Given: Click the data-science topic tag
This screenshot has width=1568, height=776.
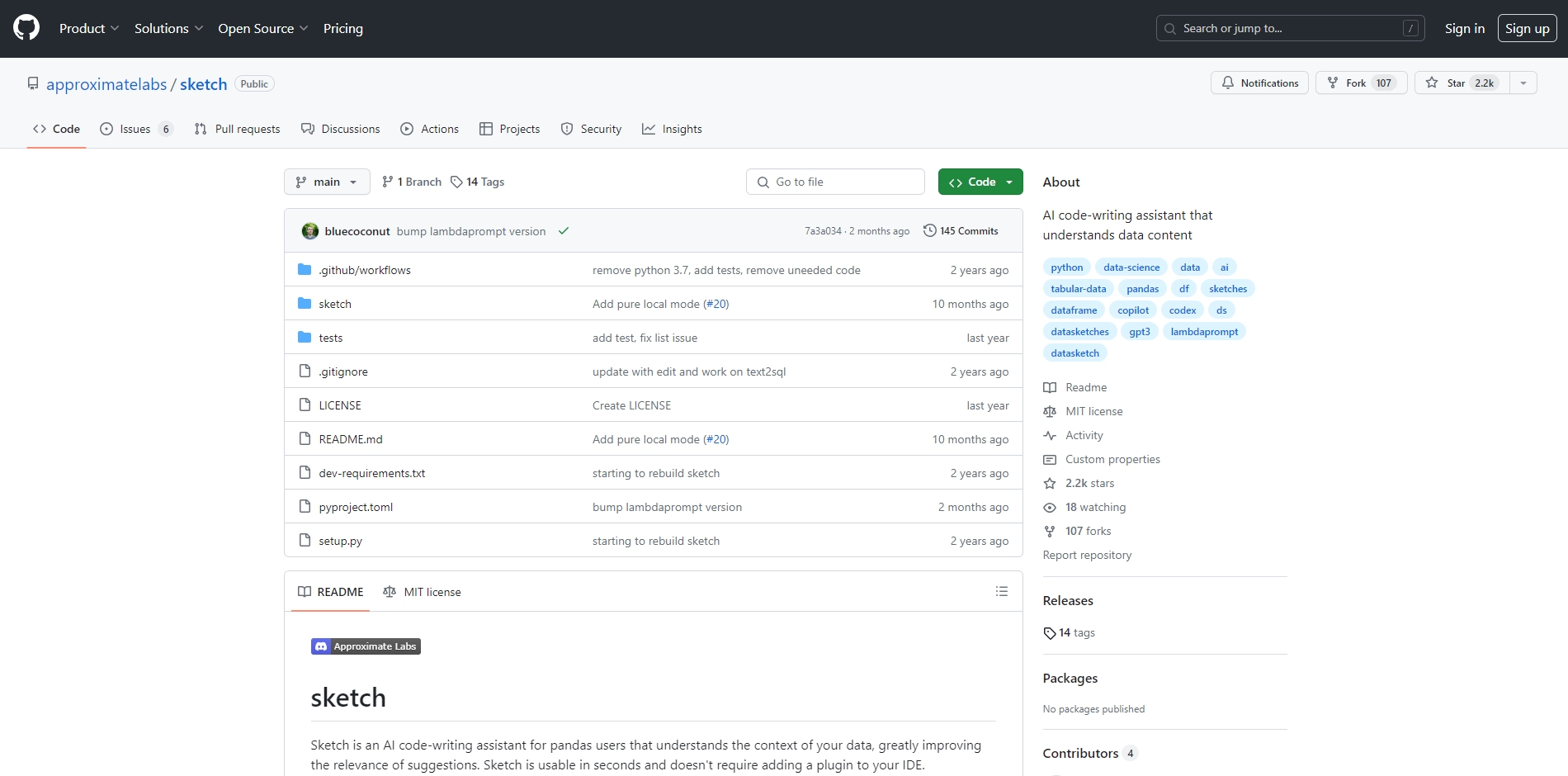Looking at the screenshot, I should coord(1131,267).
